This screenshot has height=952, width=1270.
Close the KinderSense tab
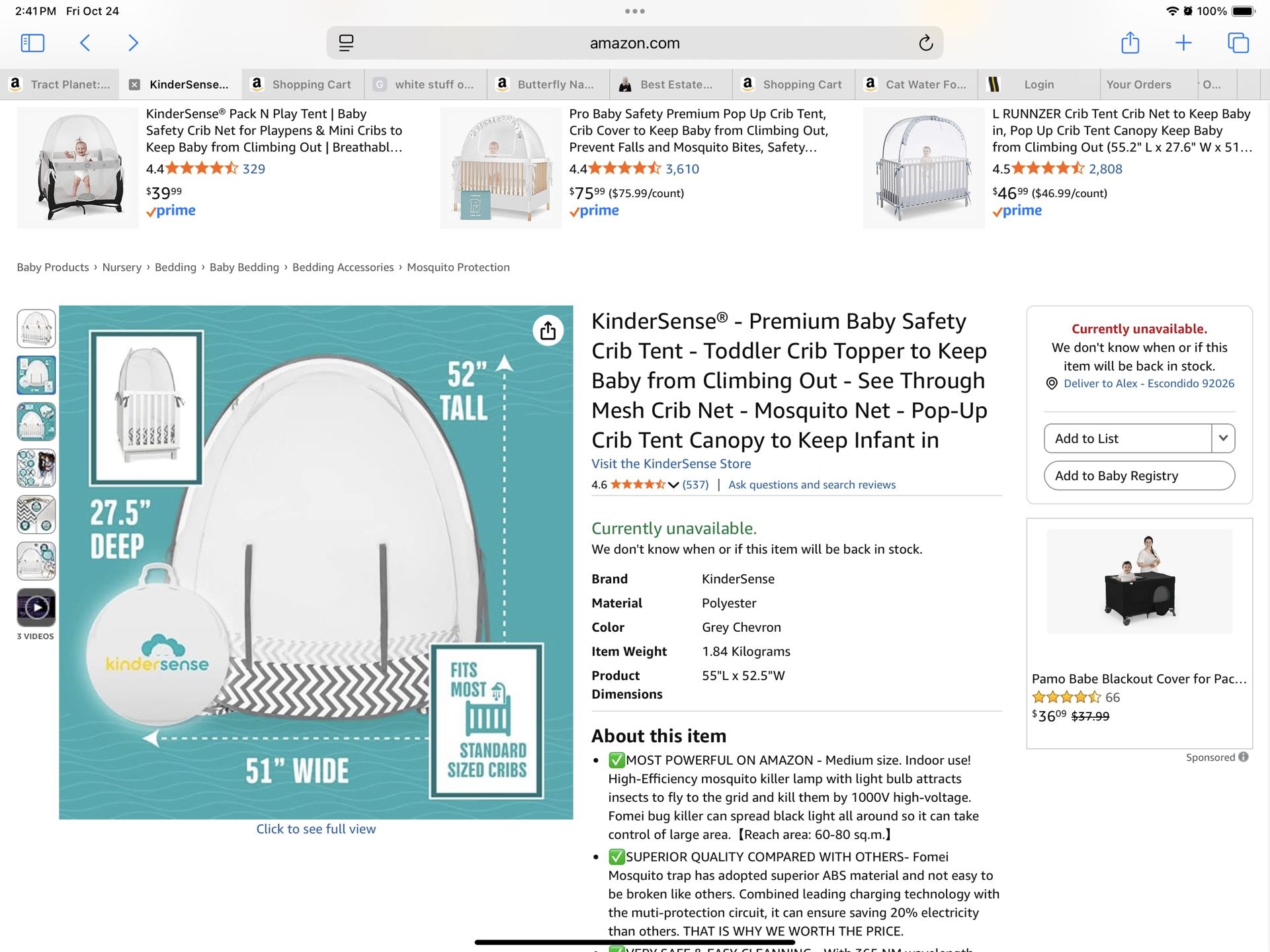coord(134,85)
